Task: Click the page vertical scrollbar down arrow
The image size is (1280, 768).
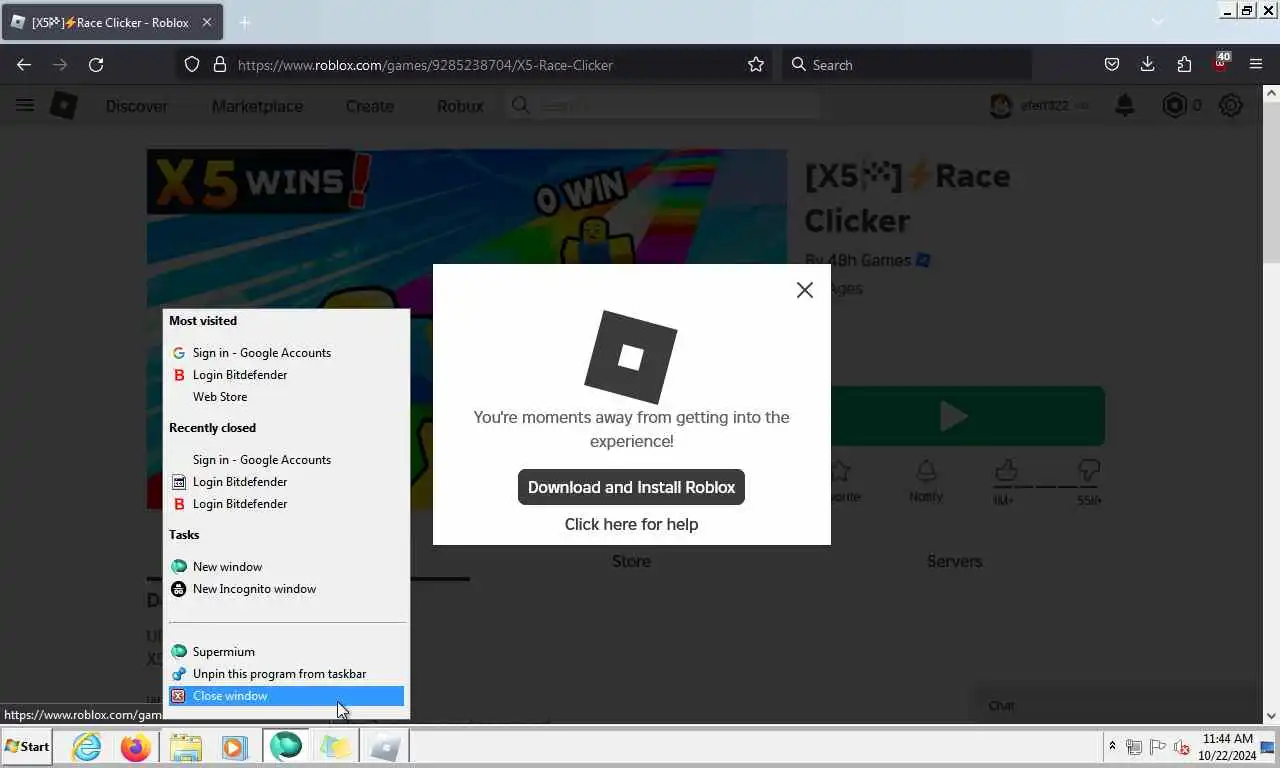Action: [1271, 716]
